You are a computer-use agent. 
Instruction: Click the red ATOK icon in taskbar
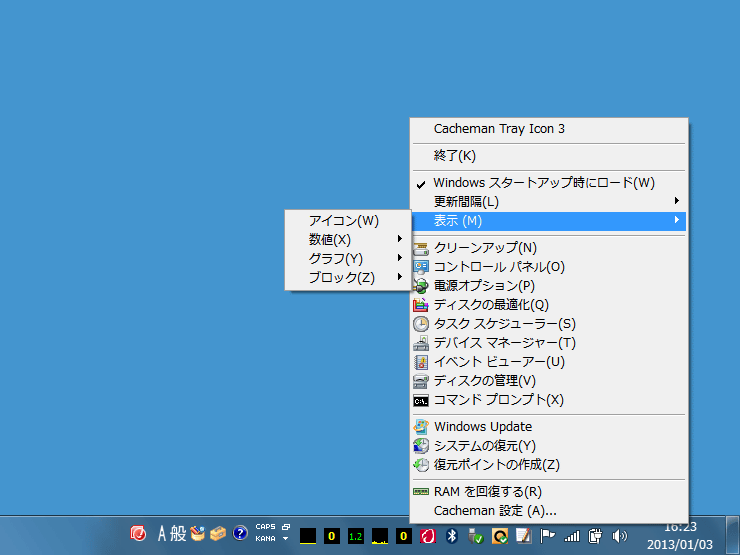(x=138, y=534)
